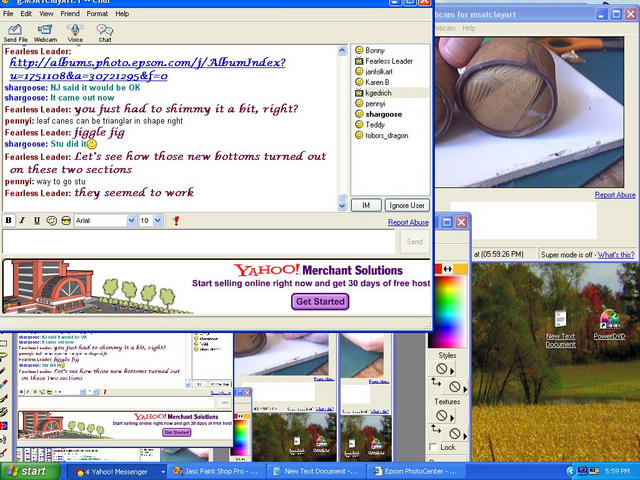Image resolution: width=640 pixels, height=480 pixels.
Task: Click the Chat toolbar icon
Action: [x=105, y=33]
